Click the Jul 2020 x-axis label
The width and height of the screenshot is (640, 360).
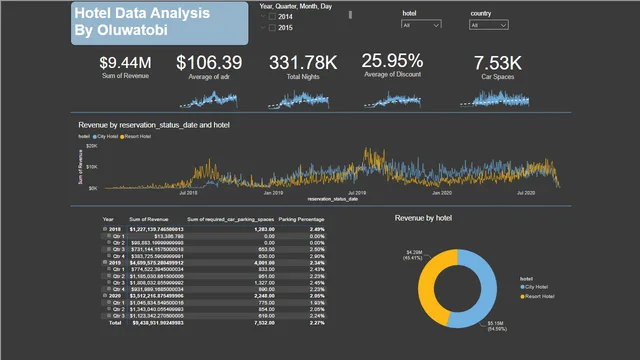tap(526, 193)
